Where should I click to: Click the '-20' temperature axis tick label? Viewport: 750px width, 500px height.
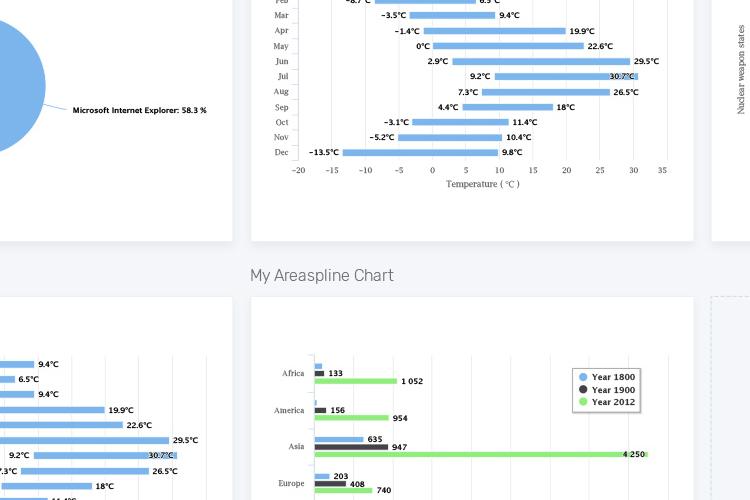tap(298, 170)
